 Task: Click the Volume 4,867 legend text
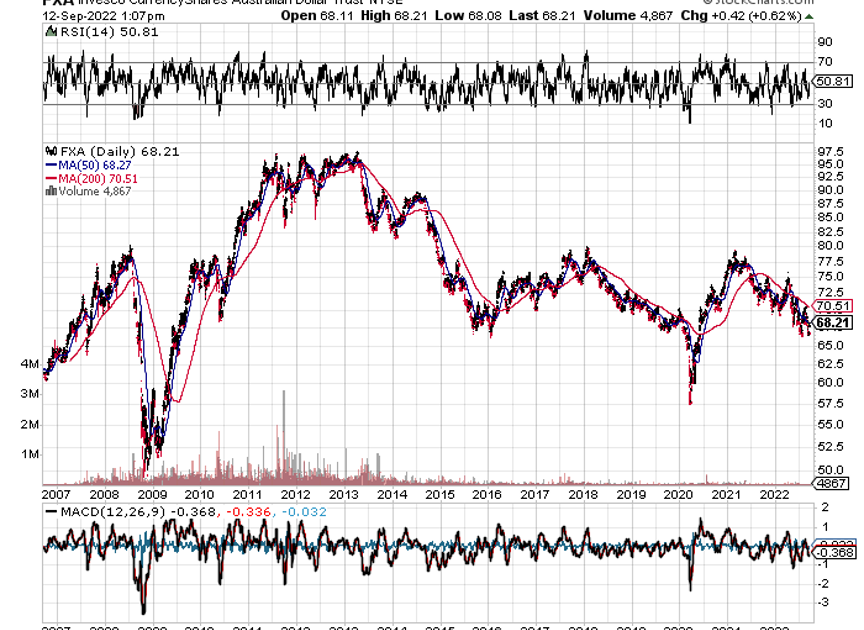pyautogui.click(x=92, y=191)
